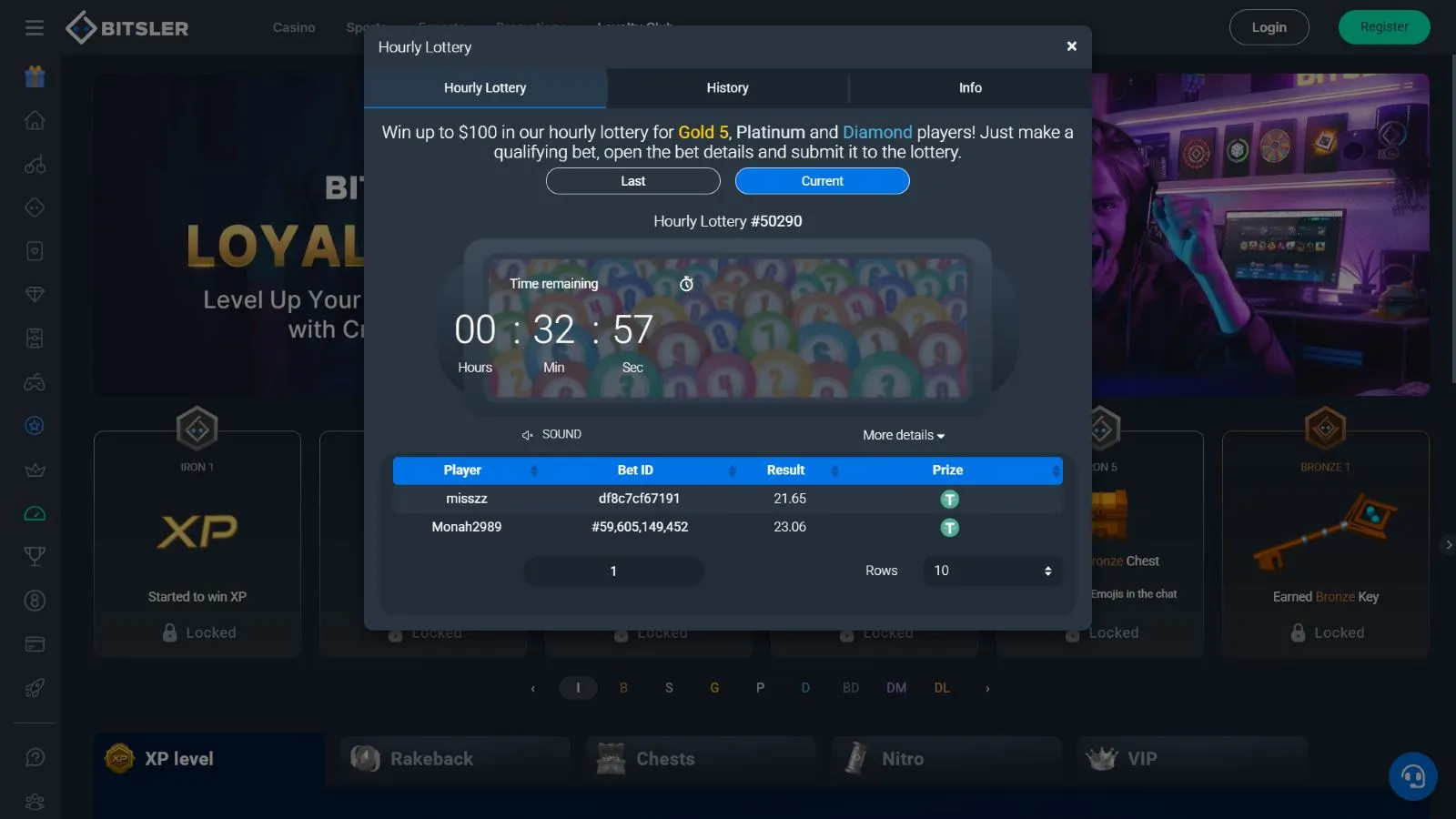Click the trophy icon in the sidebar
1456x819 pixels.
(x=35, y=556)
